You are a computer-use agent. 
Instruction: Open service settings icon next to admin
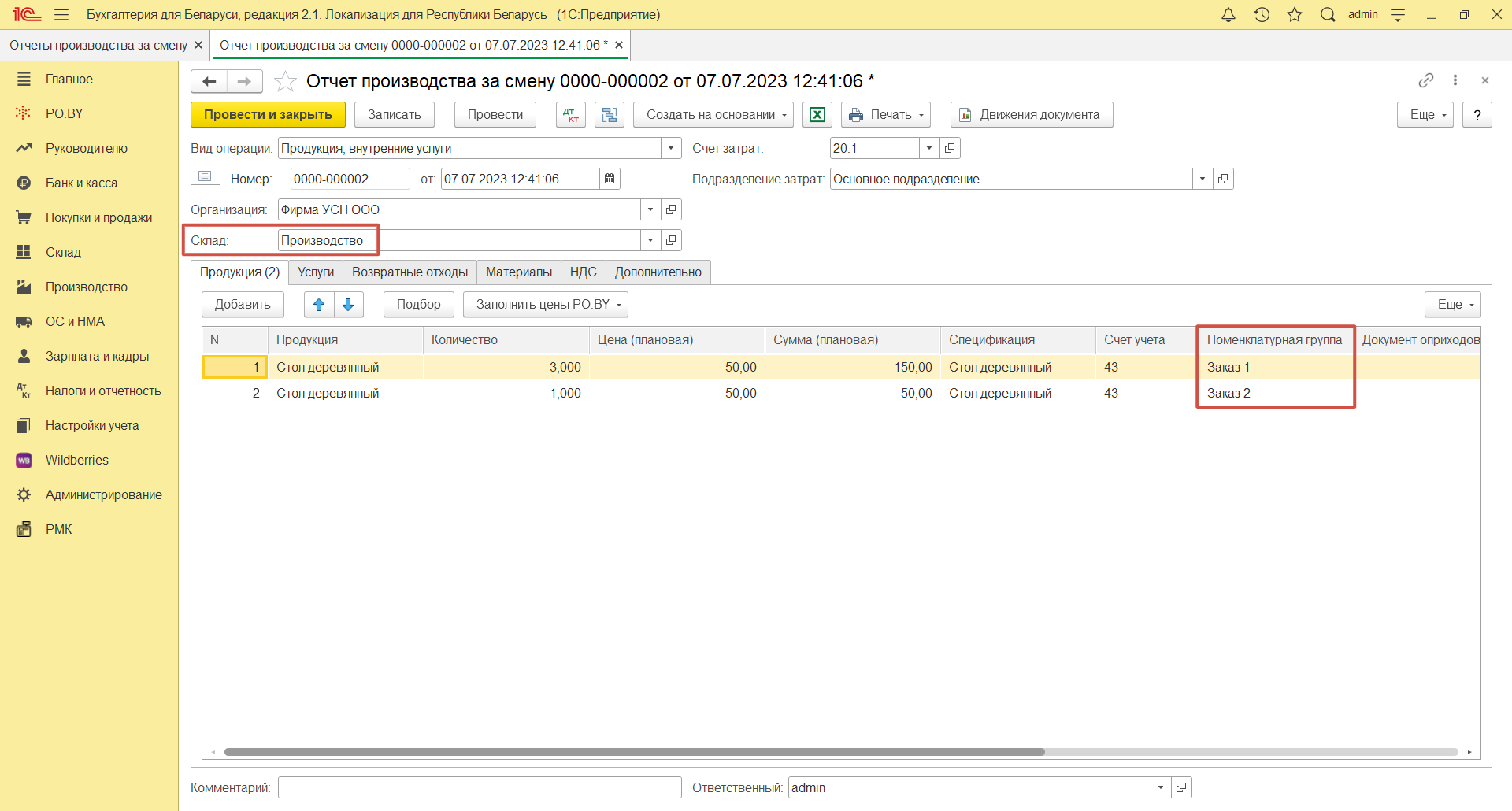click(1398, 14)
